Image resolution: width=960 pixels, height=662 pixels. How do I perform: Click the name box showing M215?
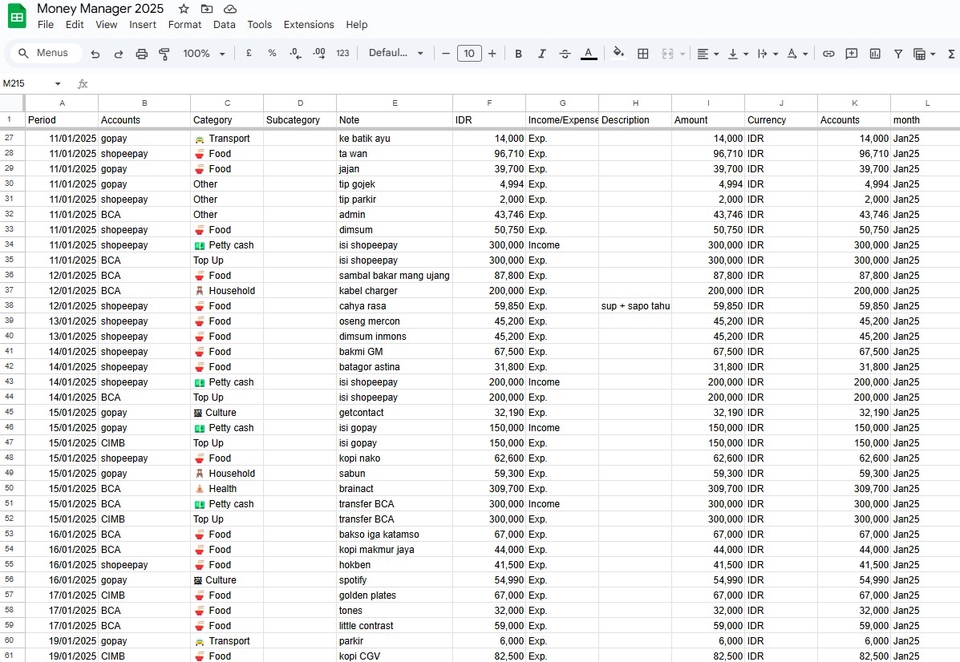pos(24,83)
